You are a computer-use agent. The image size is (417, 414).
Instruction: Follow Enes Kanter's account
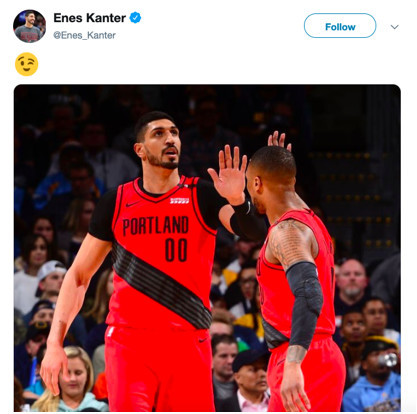(x=340, y=26)
